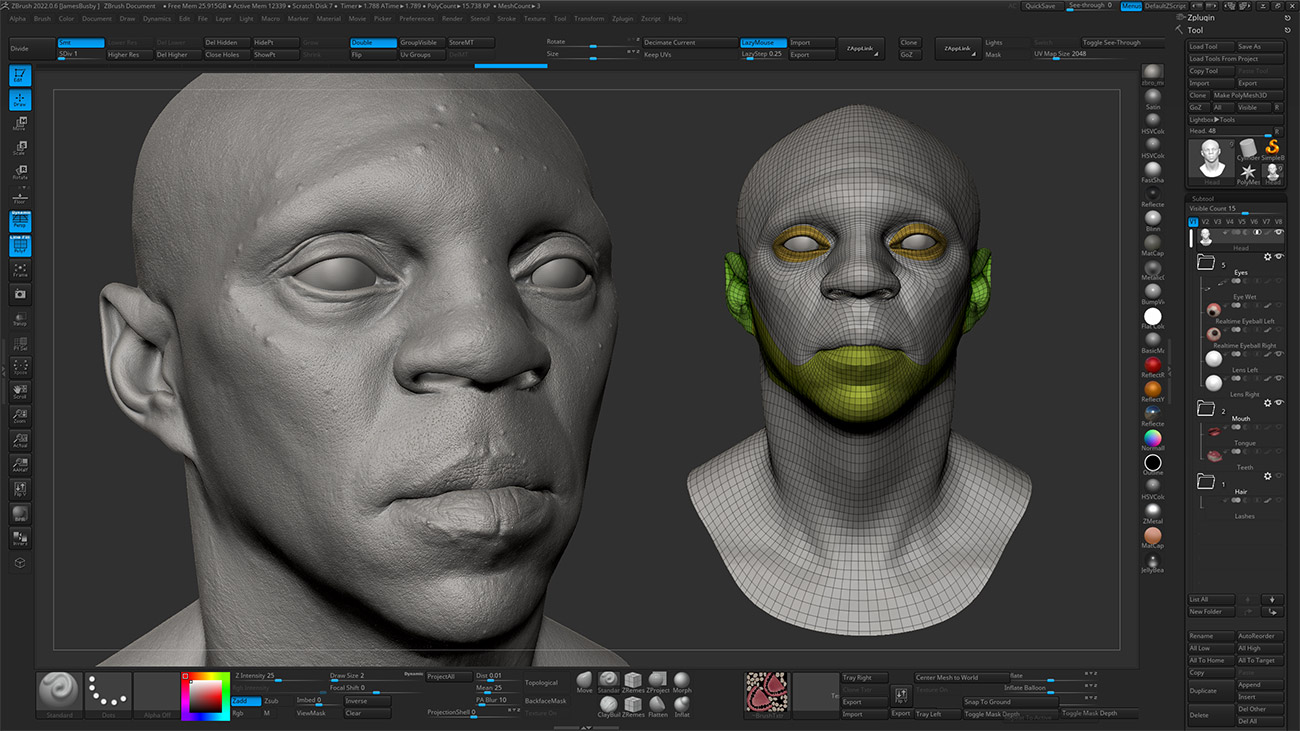Toggle visibility of Head subtool eye

(x=1278, y=232)
